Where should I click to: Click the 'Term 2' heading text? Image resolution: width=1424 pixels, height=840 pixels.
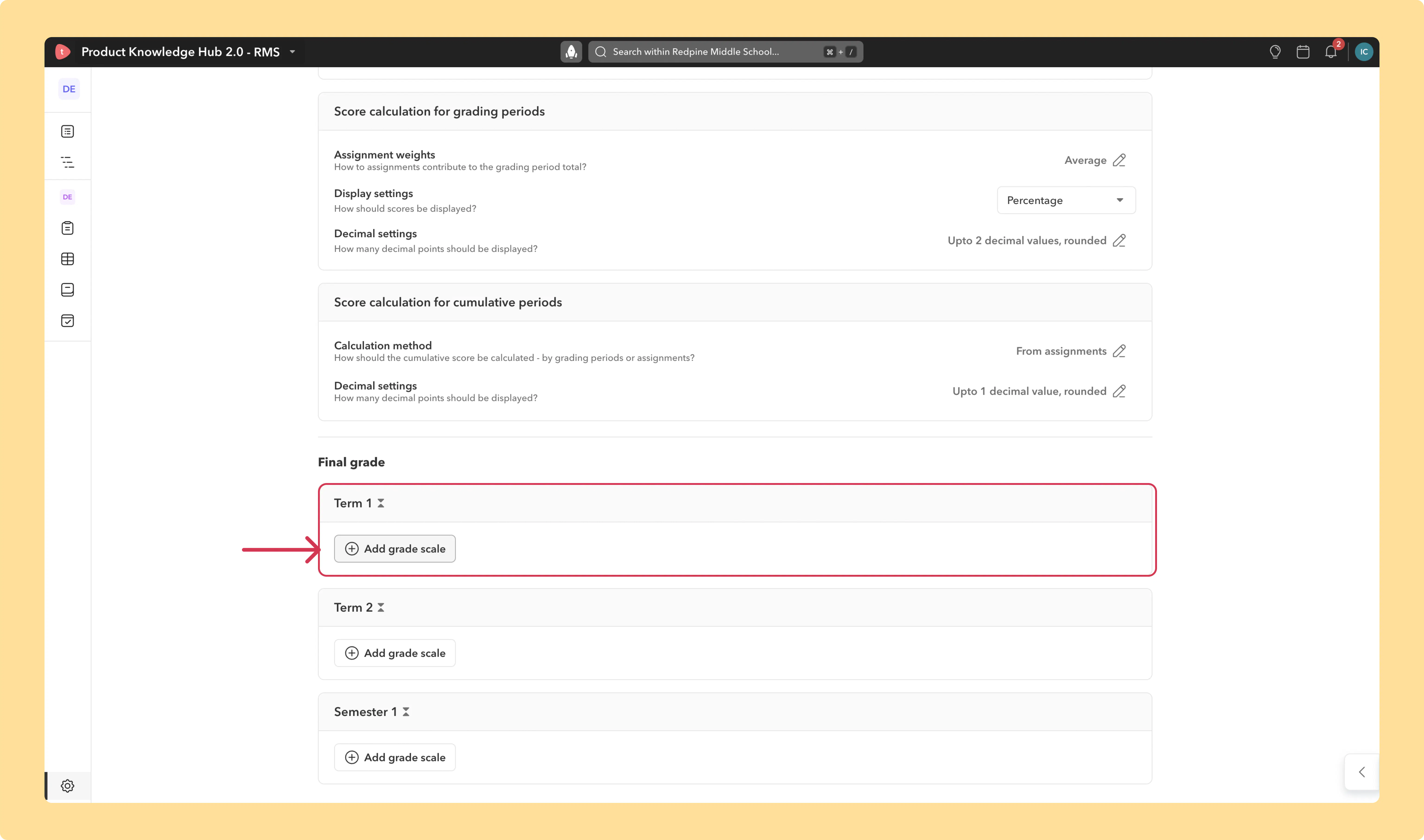click(353, 607)
